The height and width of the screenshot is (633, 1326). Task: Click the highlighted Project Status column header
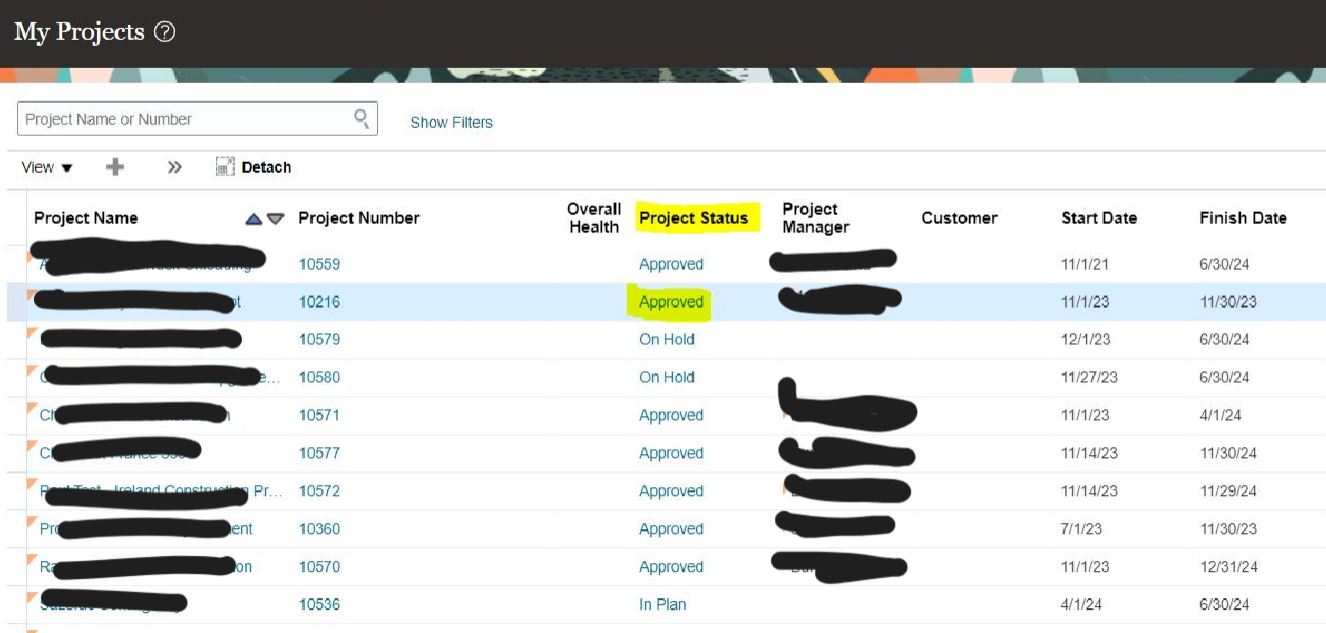point(695,217)
